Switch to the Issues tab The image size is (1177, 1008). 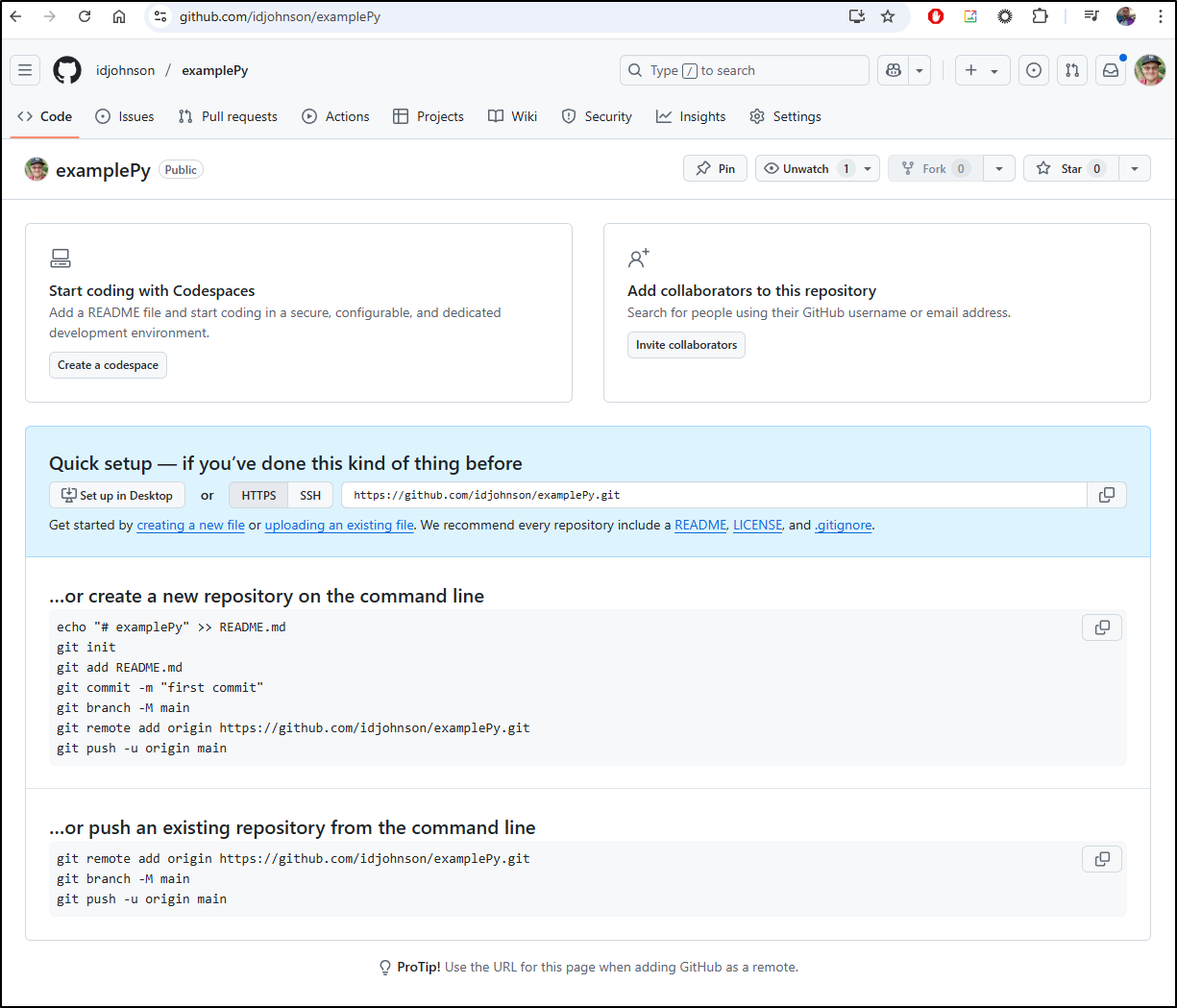pyautogui.click(x=125, y=116)
